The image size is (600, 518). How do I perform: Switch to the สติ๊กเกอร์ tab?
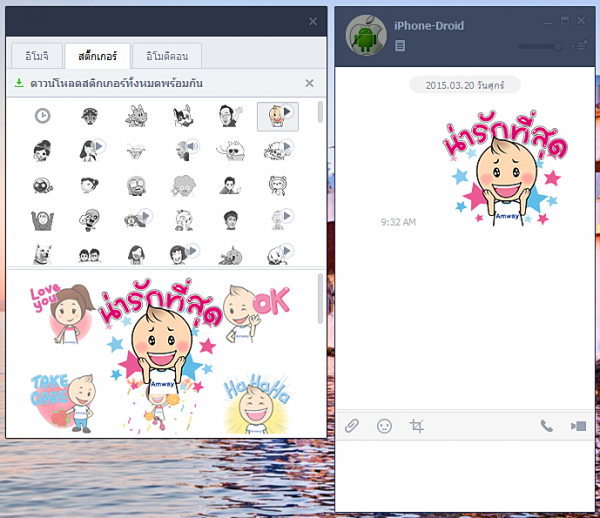pos(98,56)
